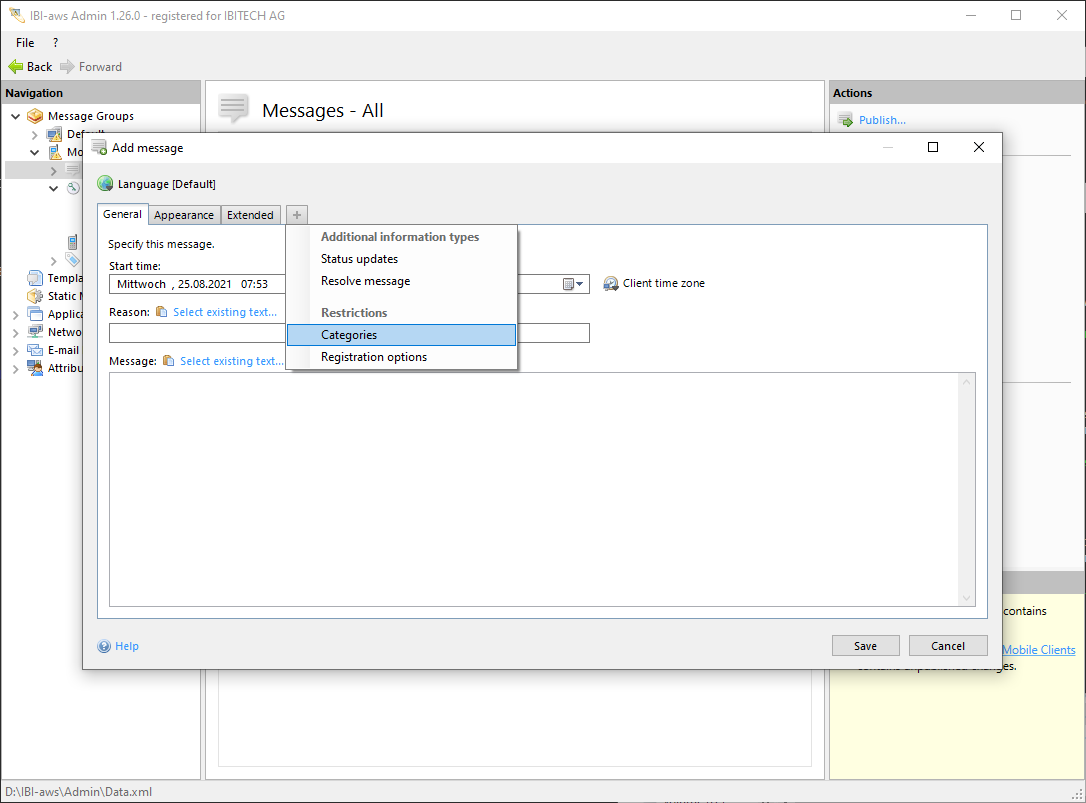Click the Message Groups icon in Navigation
This screenshot has width=1086, height=803.
[35, 116]
